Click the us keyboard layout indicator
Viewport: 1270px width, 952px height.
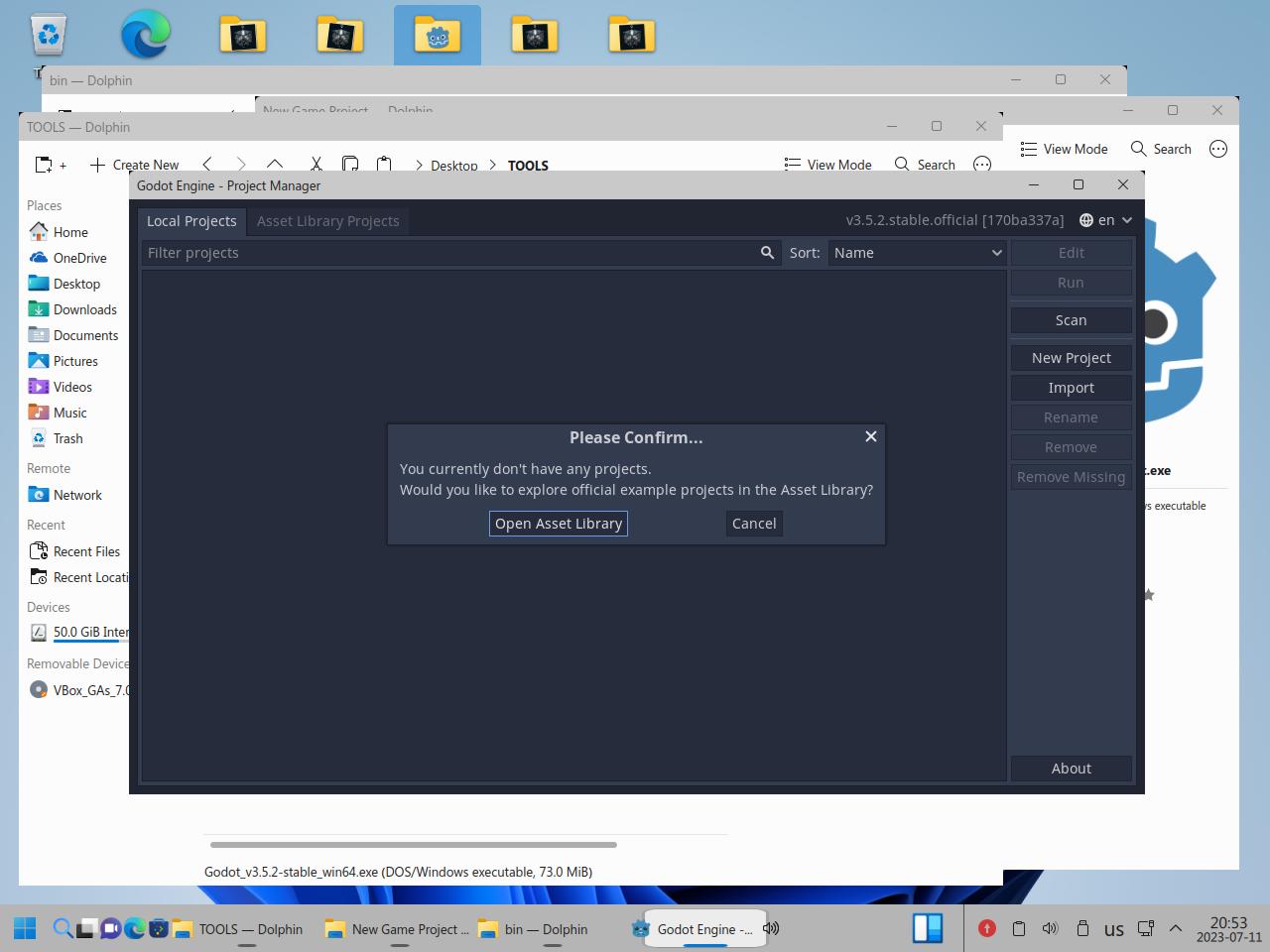pos(1114,929)
